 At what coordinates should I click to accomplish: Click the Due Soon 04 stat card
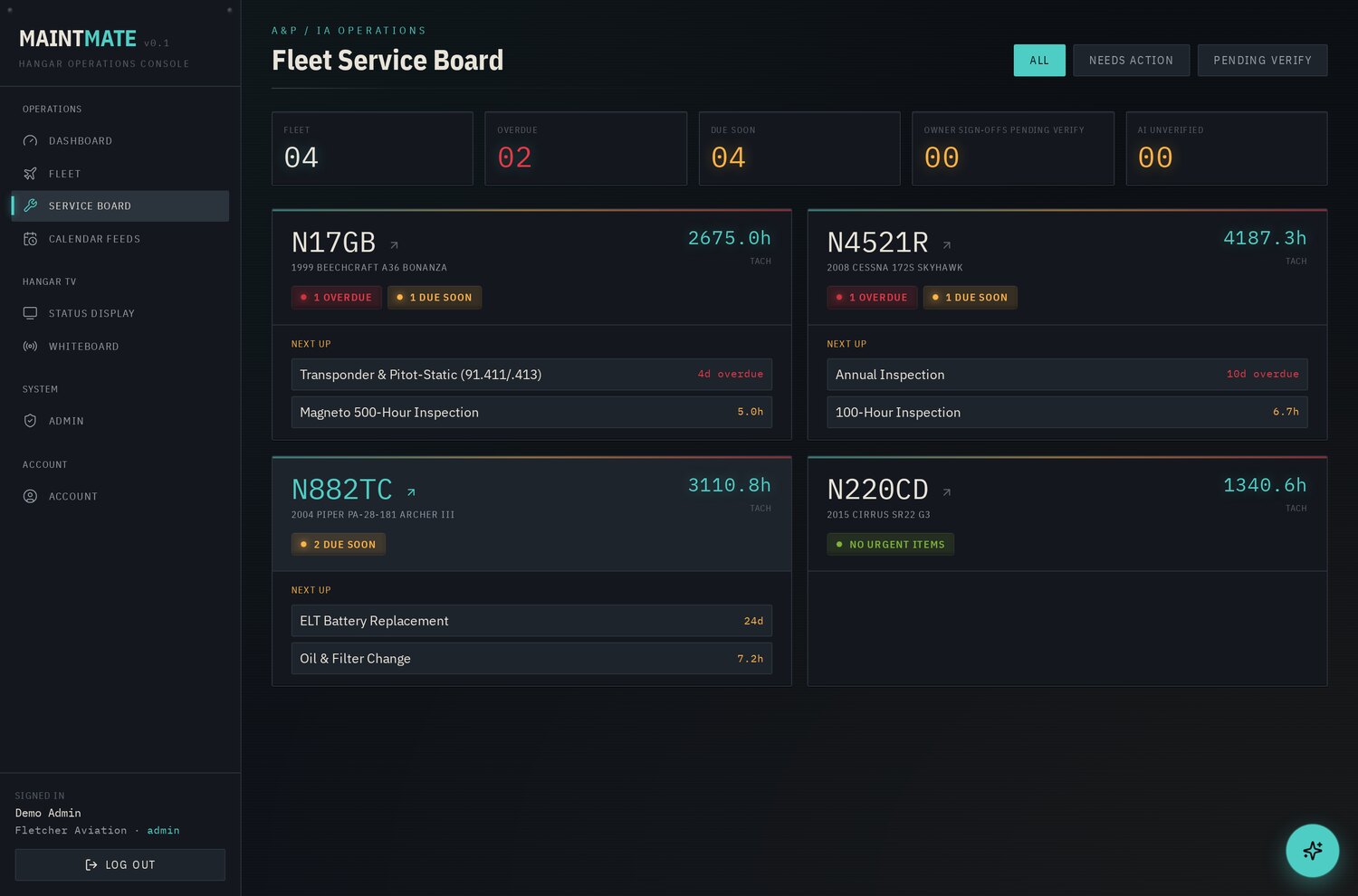pos(799,148)
